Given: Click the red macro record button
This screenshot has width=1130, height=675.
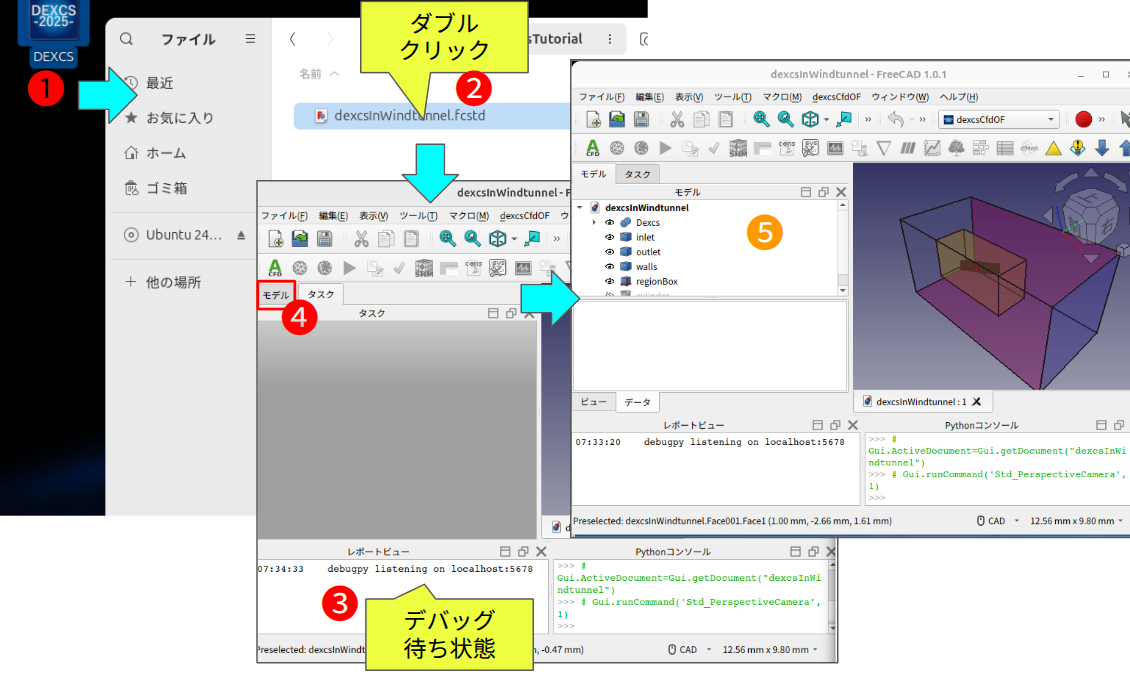Looking at the screenshot, I should [1084, 119].
